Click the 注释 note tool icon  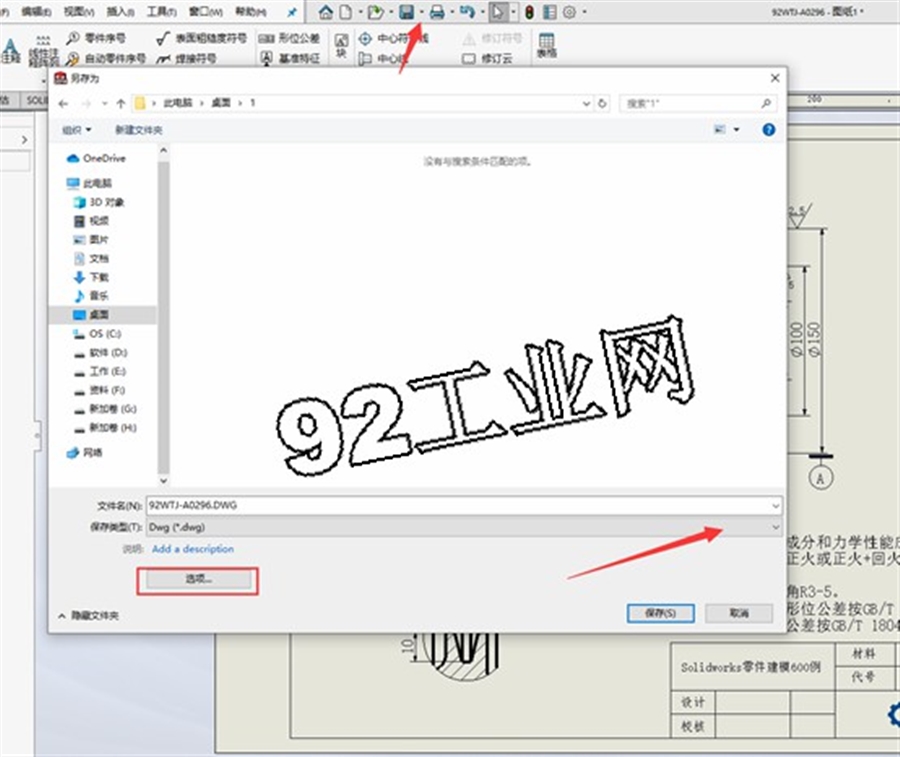[x=11, y=49]
